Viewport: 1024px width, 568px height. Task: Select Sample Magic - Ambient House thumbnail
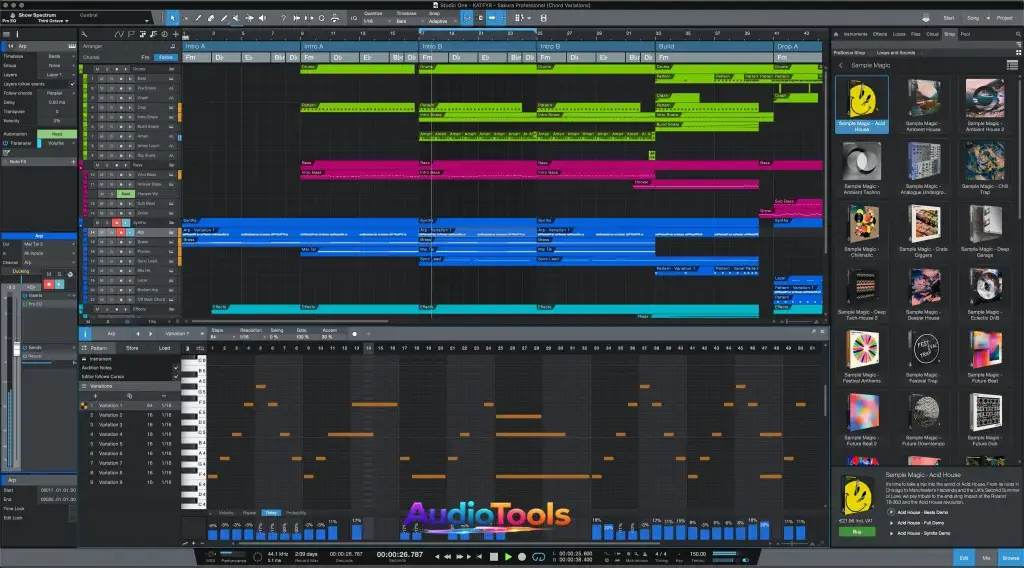(x=923, y=106)
